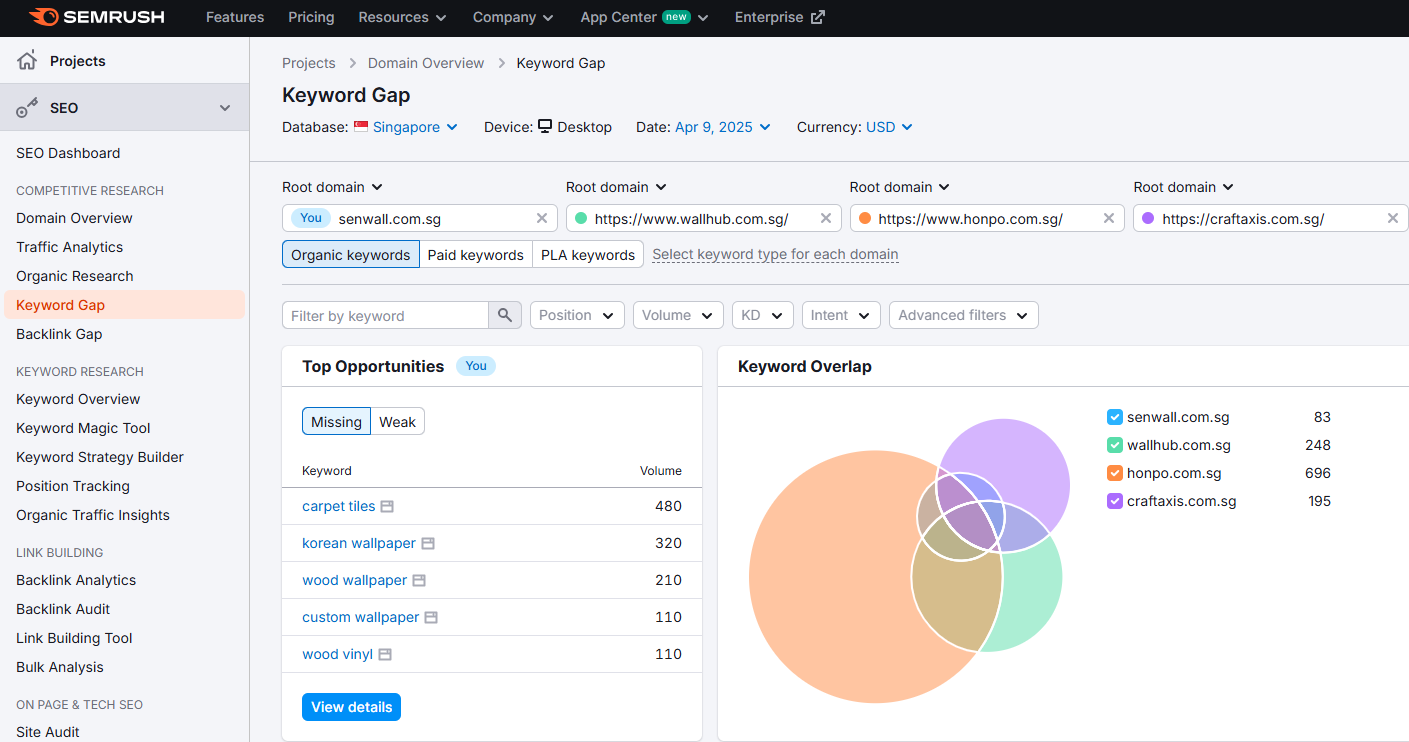Click the Desktop device monitor icon
1409x742 pixels.
(545, 127)
